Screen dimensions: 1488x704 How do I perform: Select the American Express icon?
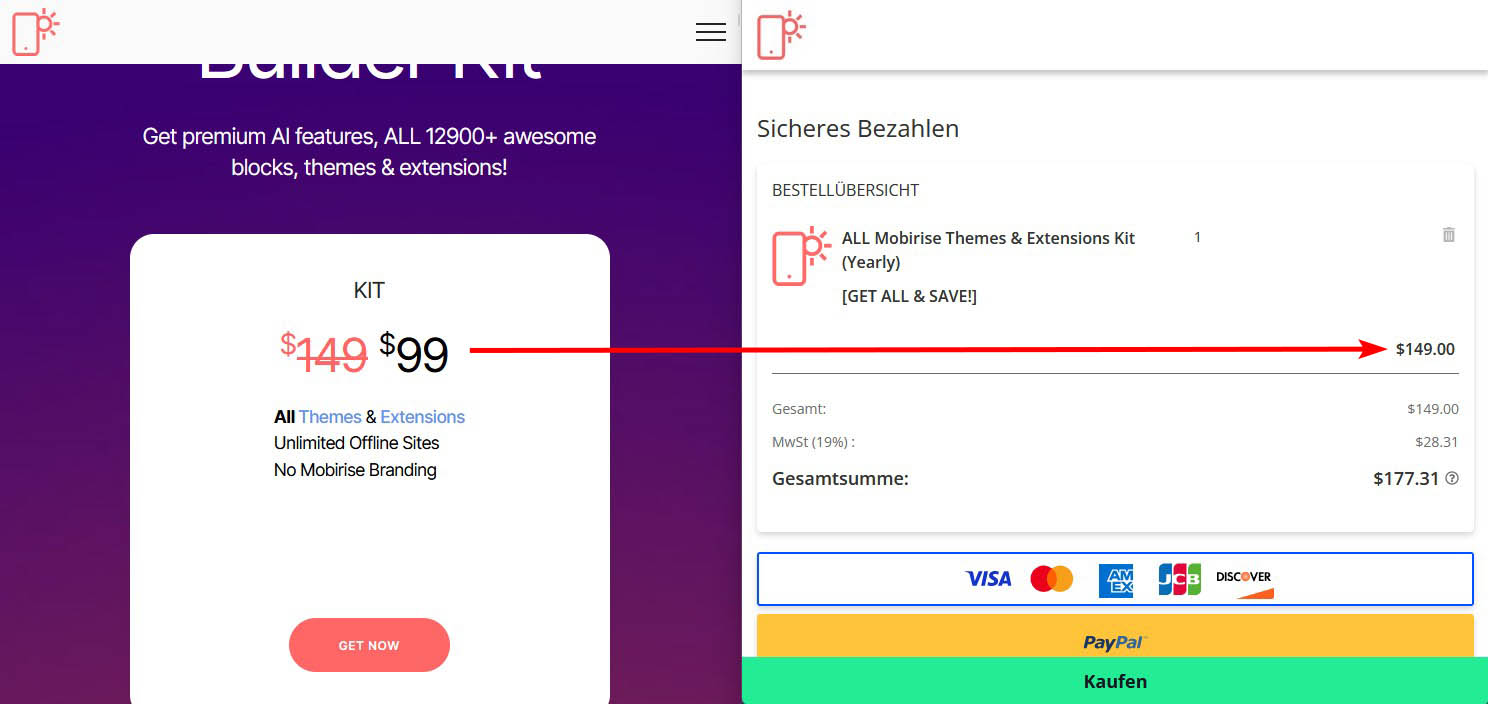(x=1115, y=579)
